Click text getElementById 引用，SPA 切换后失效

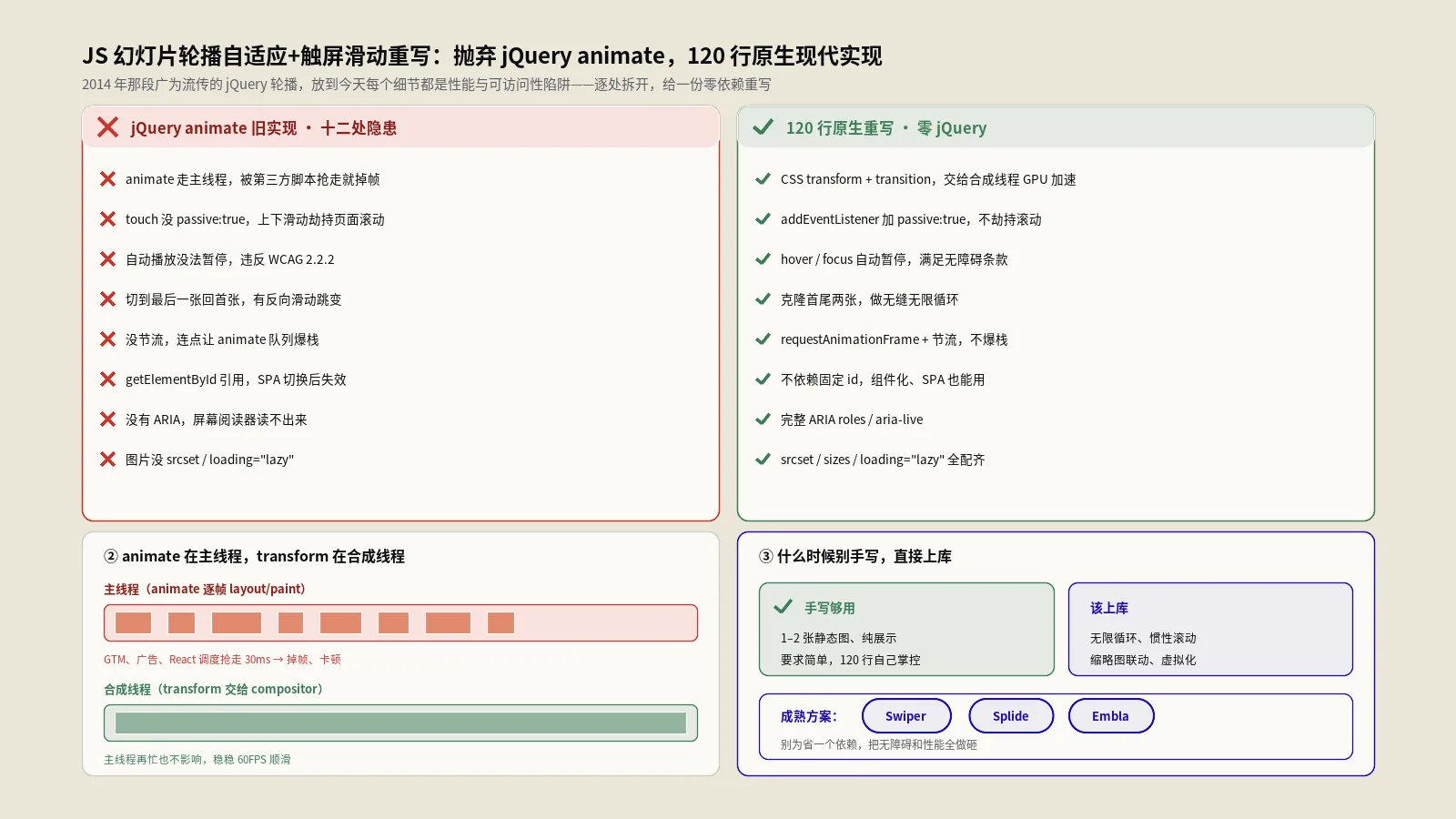click(236, 380)
